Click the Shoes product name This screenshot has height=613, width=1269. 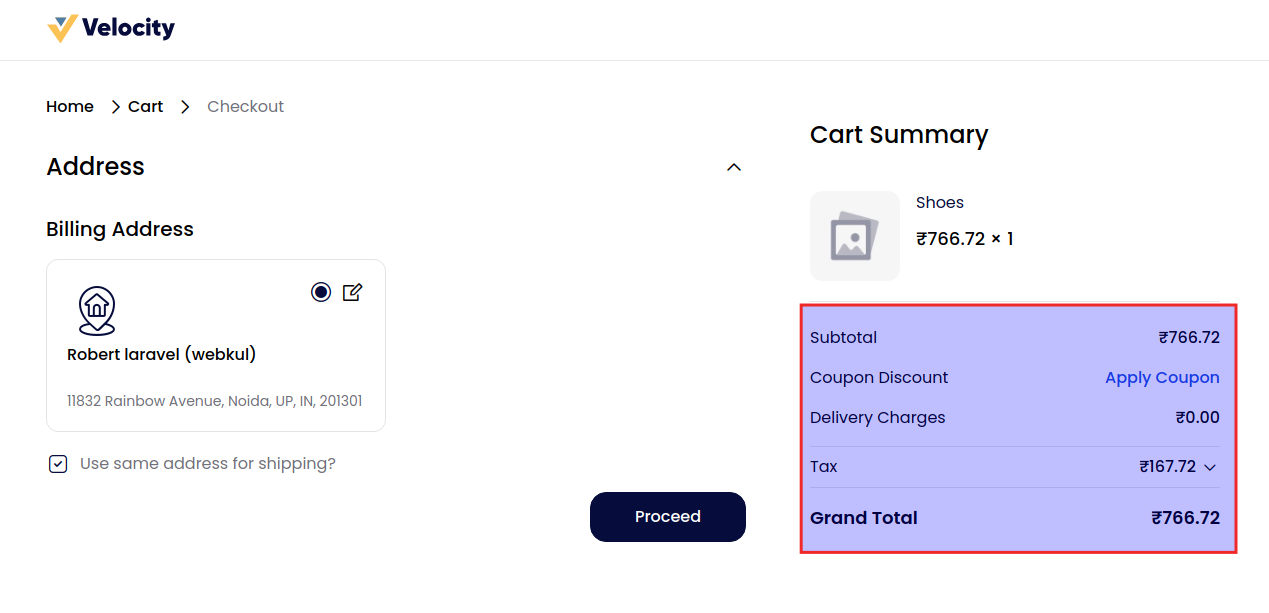[x=939, y=203]
